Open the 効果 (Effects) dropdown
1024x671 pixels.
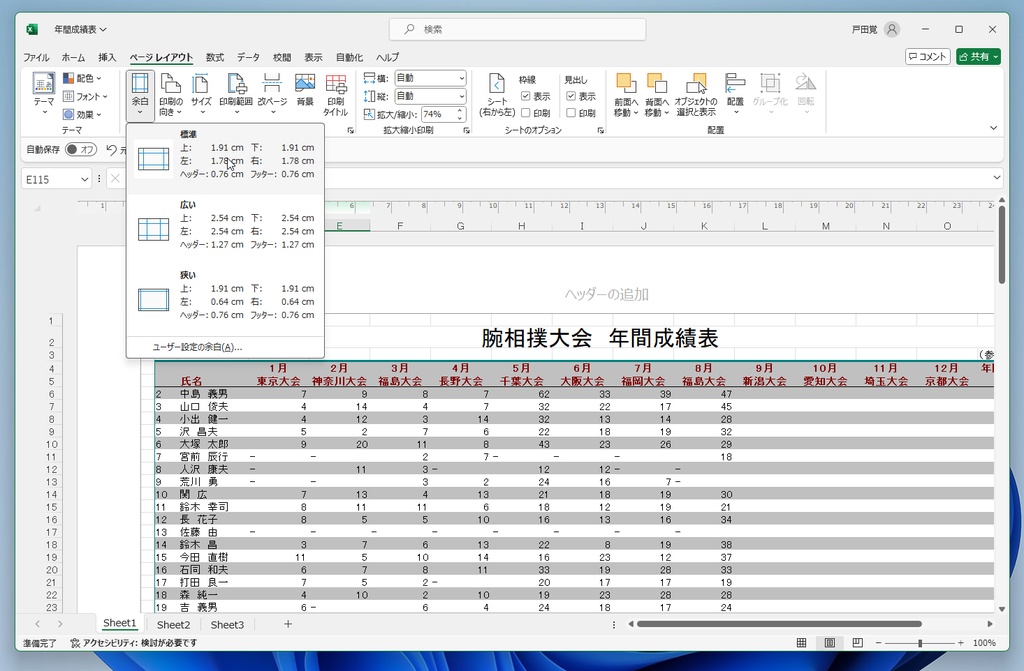click(83, 115)
